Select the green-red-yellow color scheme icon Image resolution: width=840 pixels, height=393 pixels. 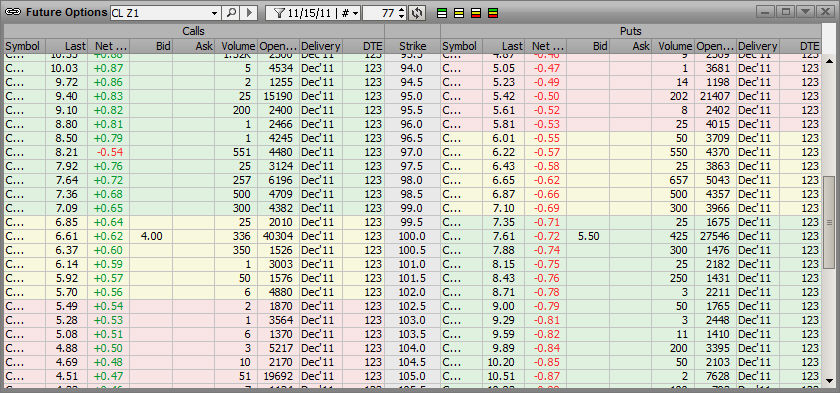pos(493,13)
